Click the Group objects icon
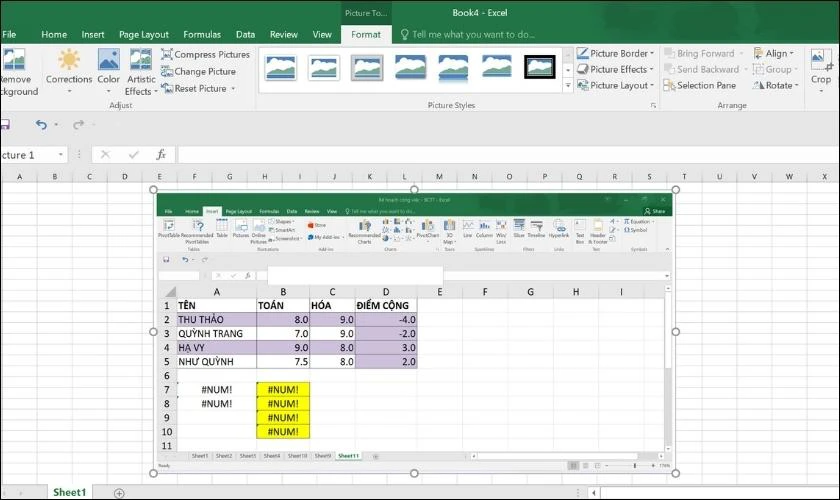 click(x=759, y=69)
